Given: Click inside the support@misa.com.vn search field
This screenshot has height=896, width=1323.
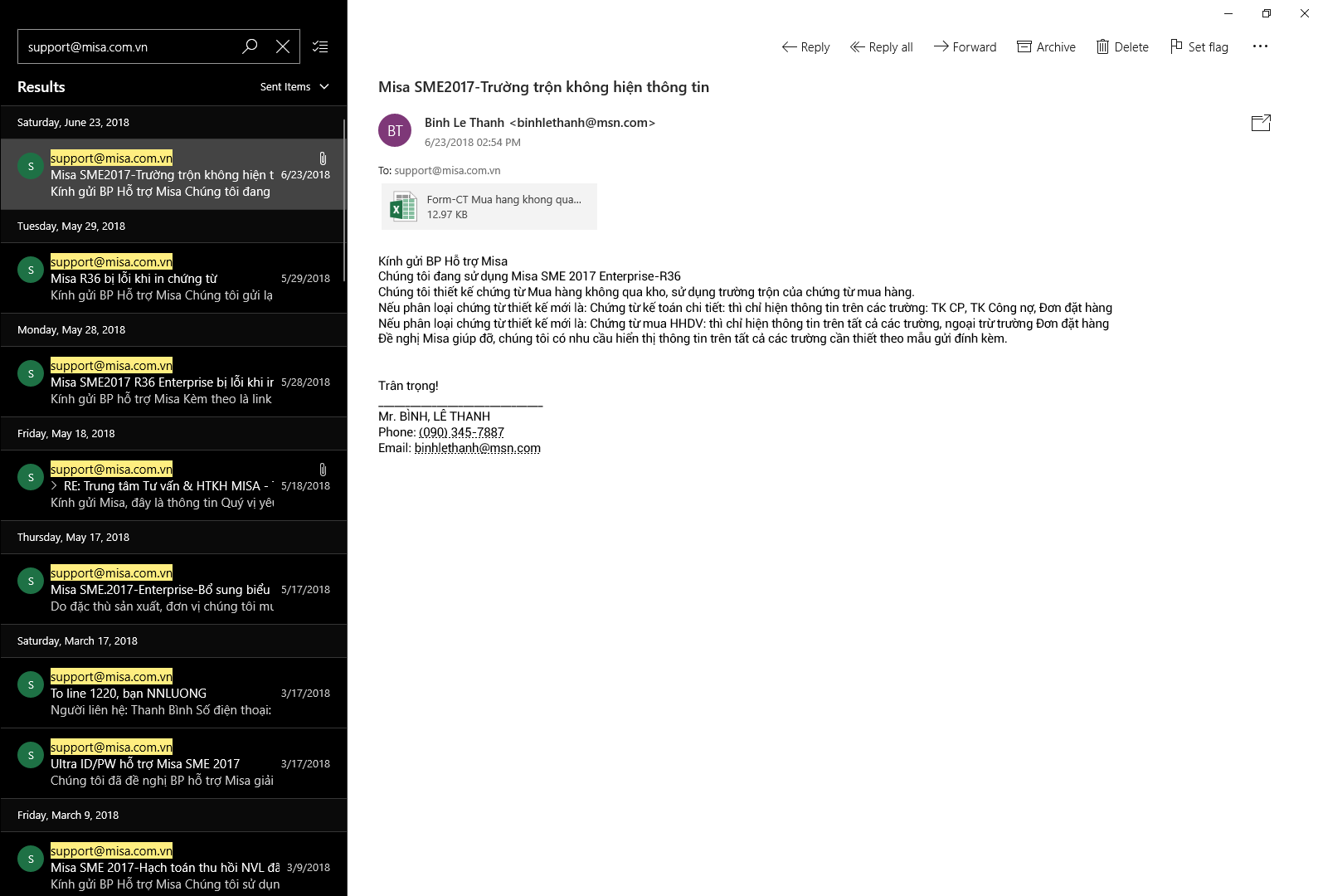Looking at the screenshot, I should click(x=124, y=47).
